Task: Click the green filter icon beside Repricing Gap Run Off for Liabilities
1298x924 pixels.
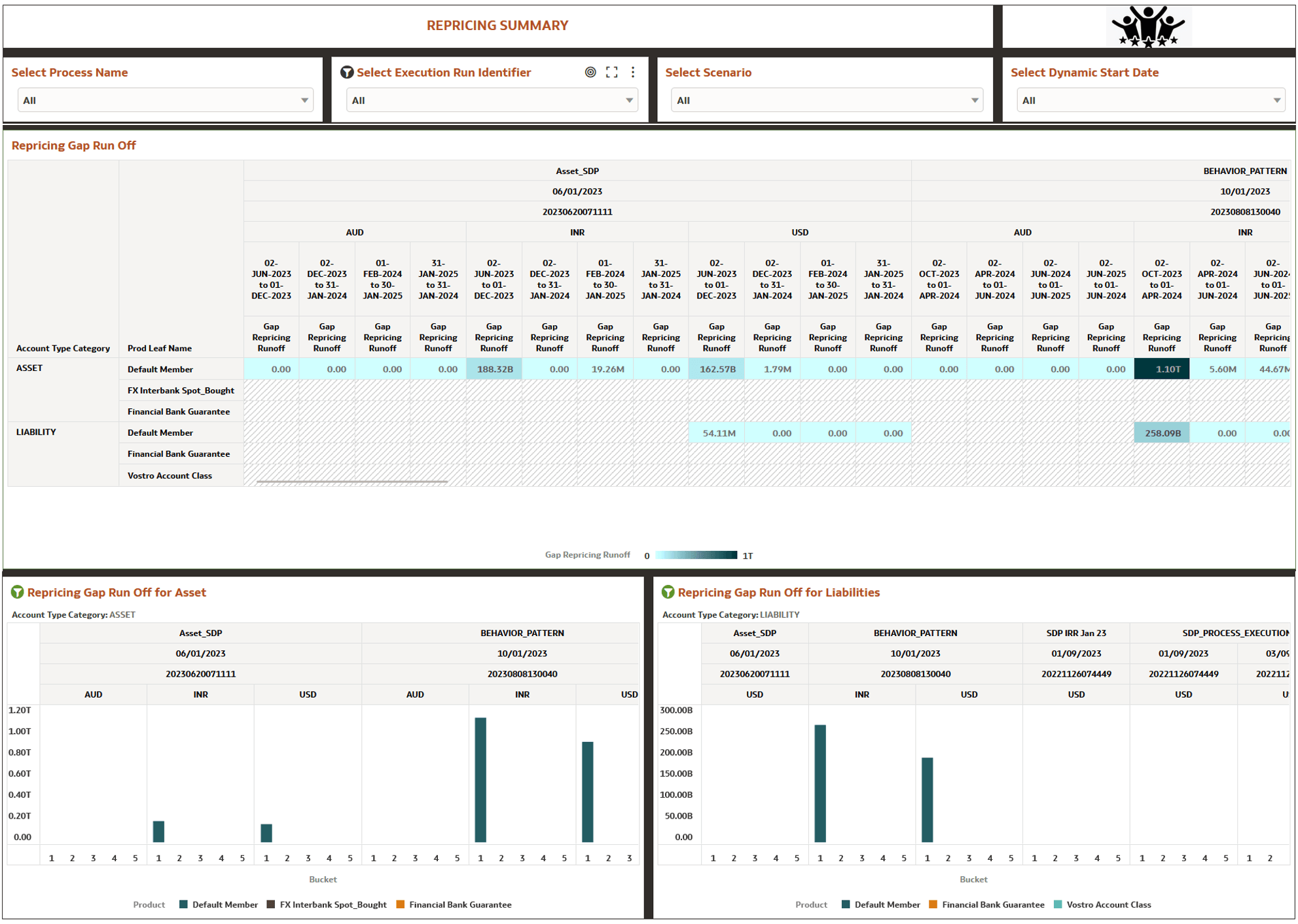Action: [x=667, y=592]
